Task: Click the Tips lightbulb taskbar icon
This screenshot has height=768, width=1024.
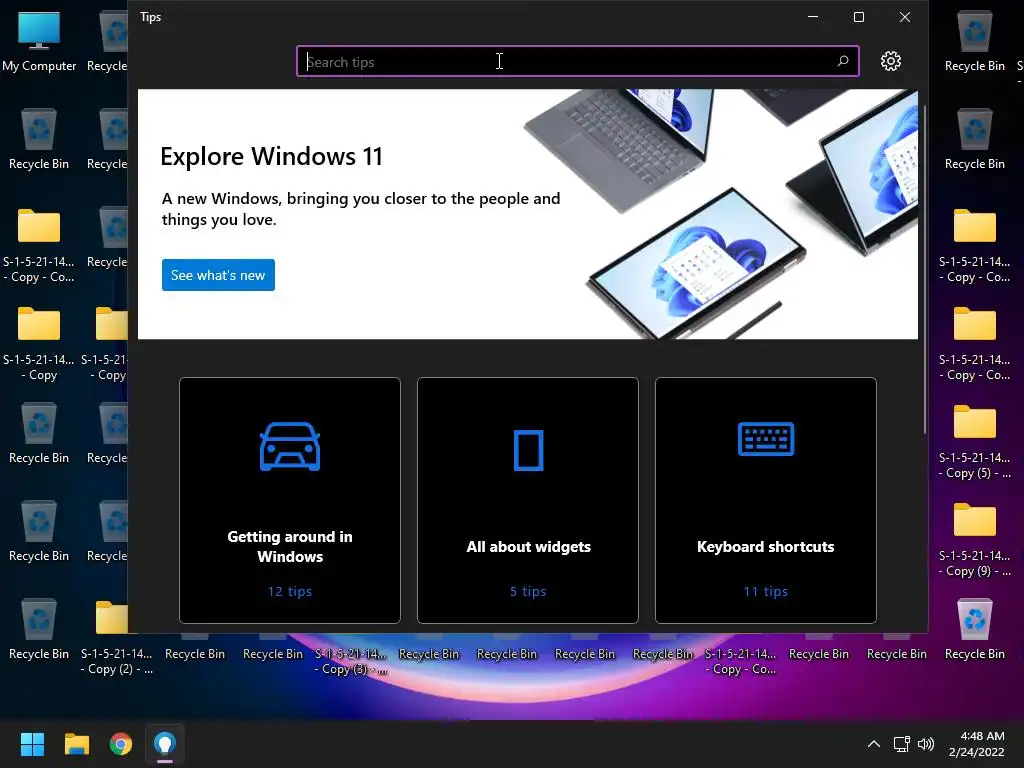Action: pos(165,744)
